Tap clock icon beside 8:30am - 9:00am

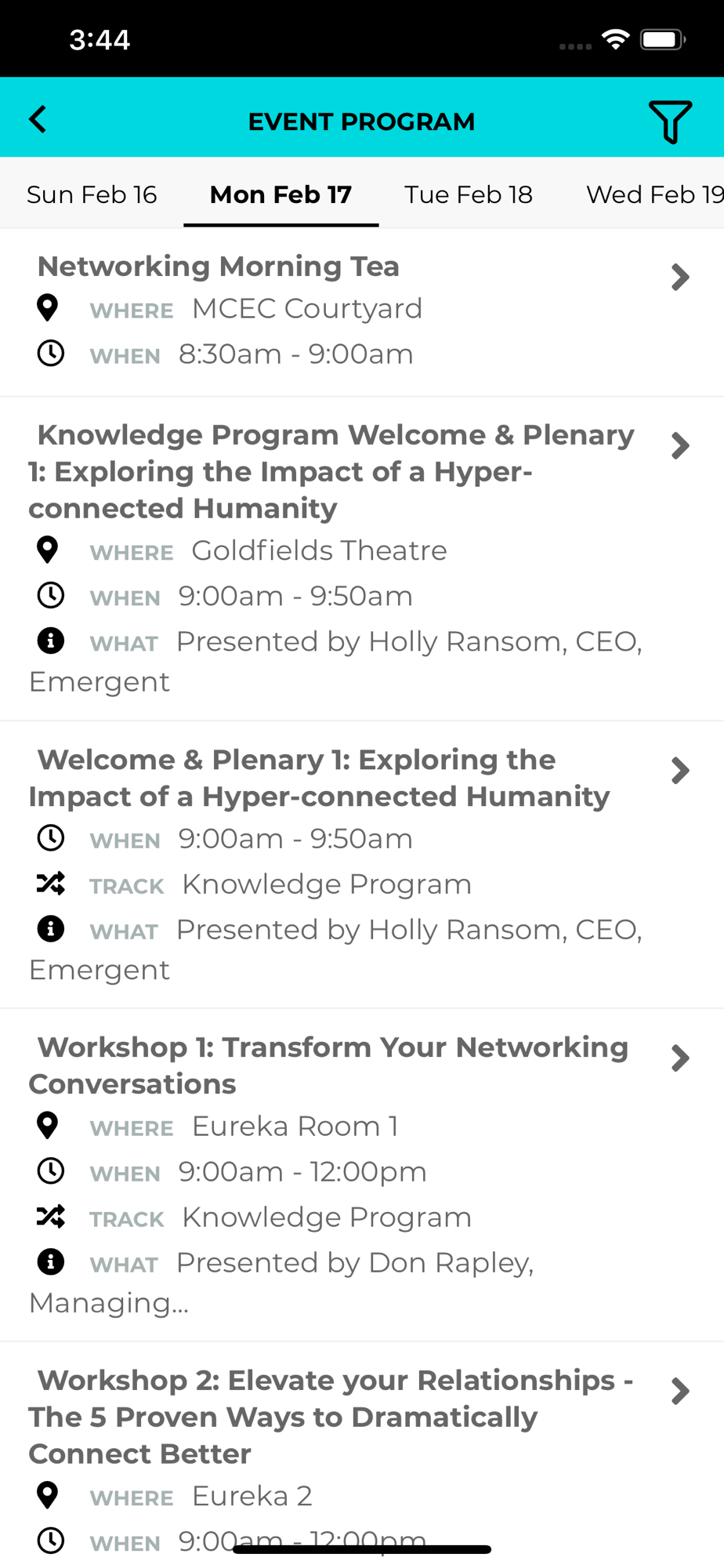pyautogui.click(x=51, y=354)
